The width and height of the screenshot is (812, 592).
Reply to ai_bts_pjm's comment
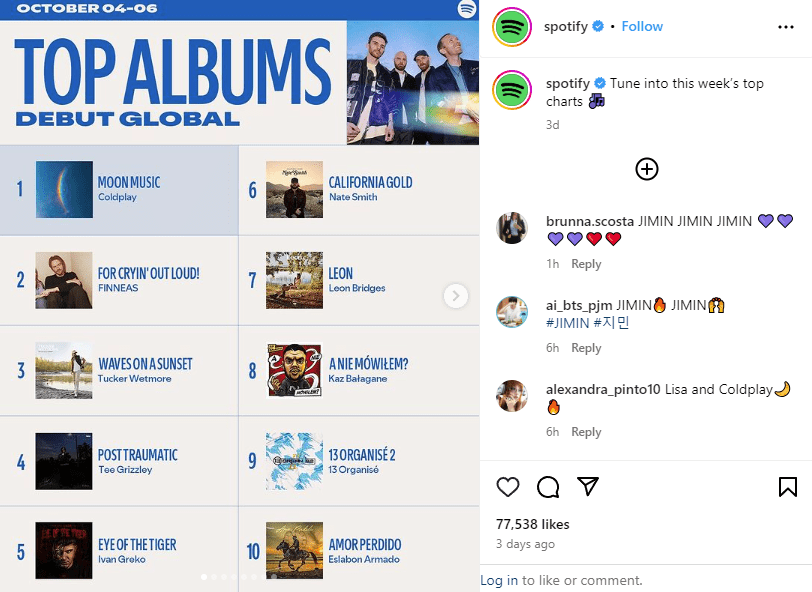pyautogui.click(x=586, y=348)
